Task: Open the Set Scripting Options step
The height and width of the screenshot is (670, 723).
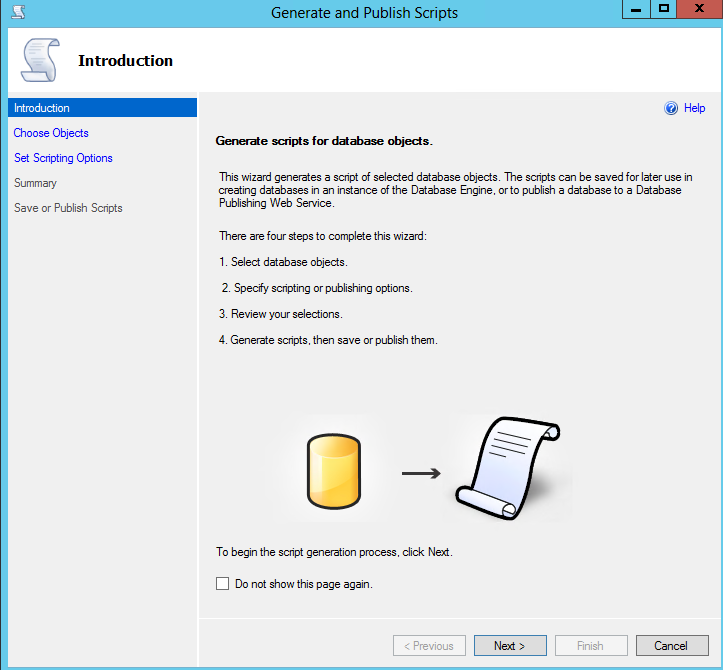Action: pyautogui.click(x=63, y=158)
